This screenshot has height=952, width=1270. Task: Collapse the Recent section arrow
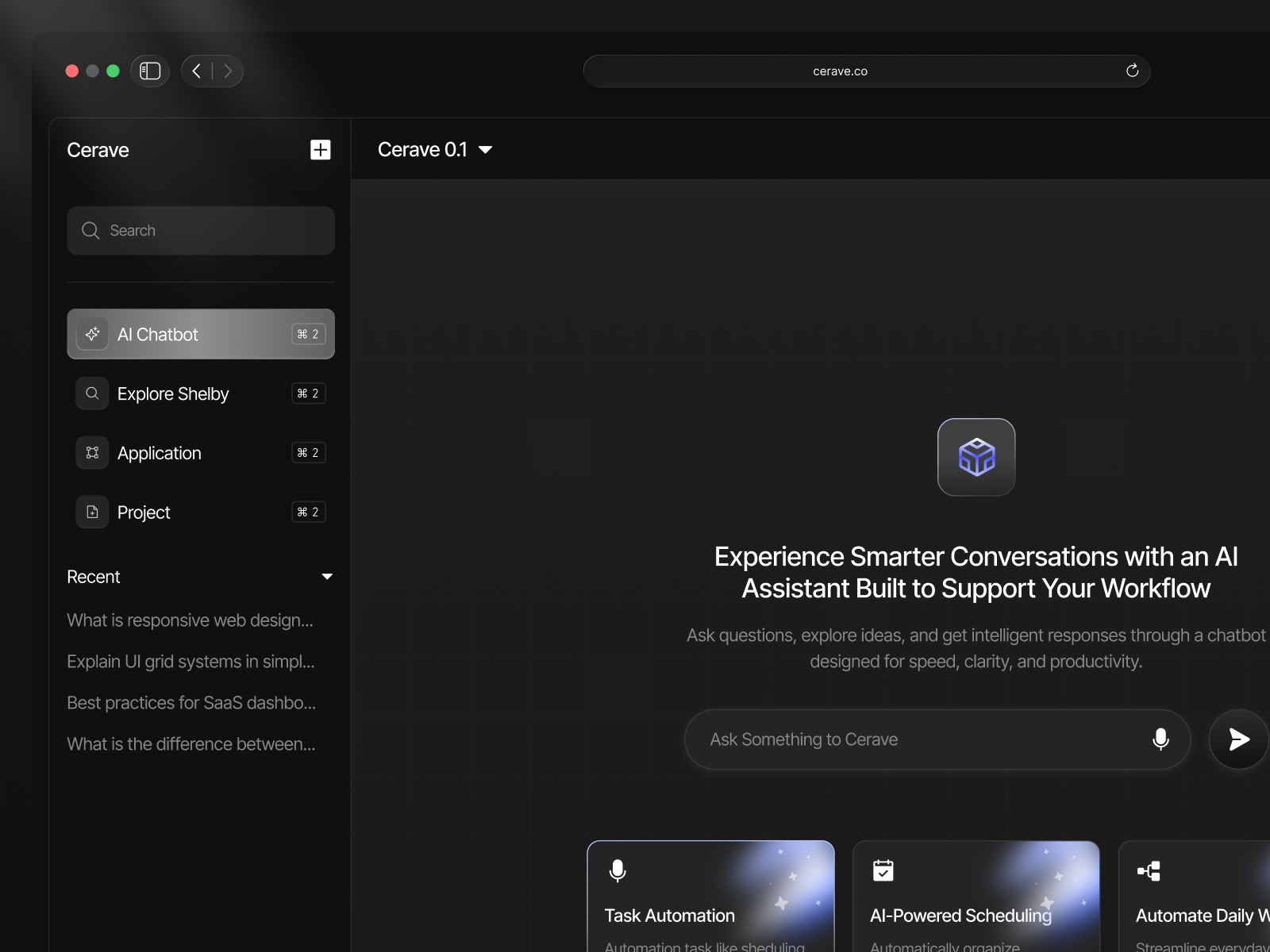(327, 577)
